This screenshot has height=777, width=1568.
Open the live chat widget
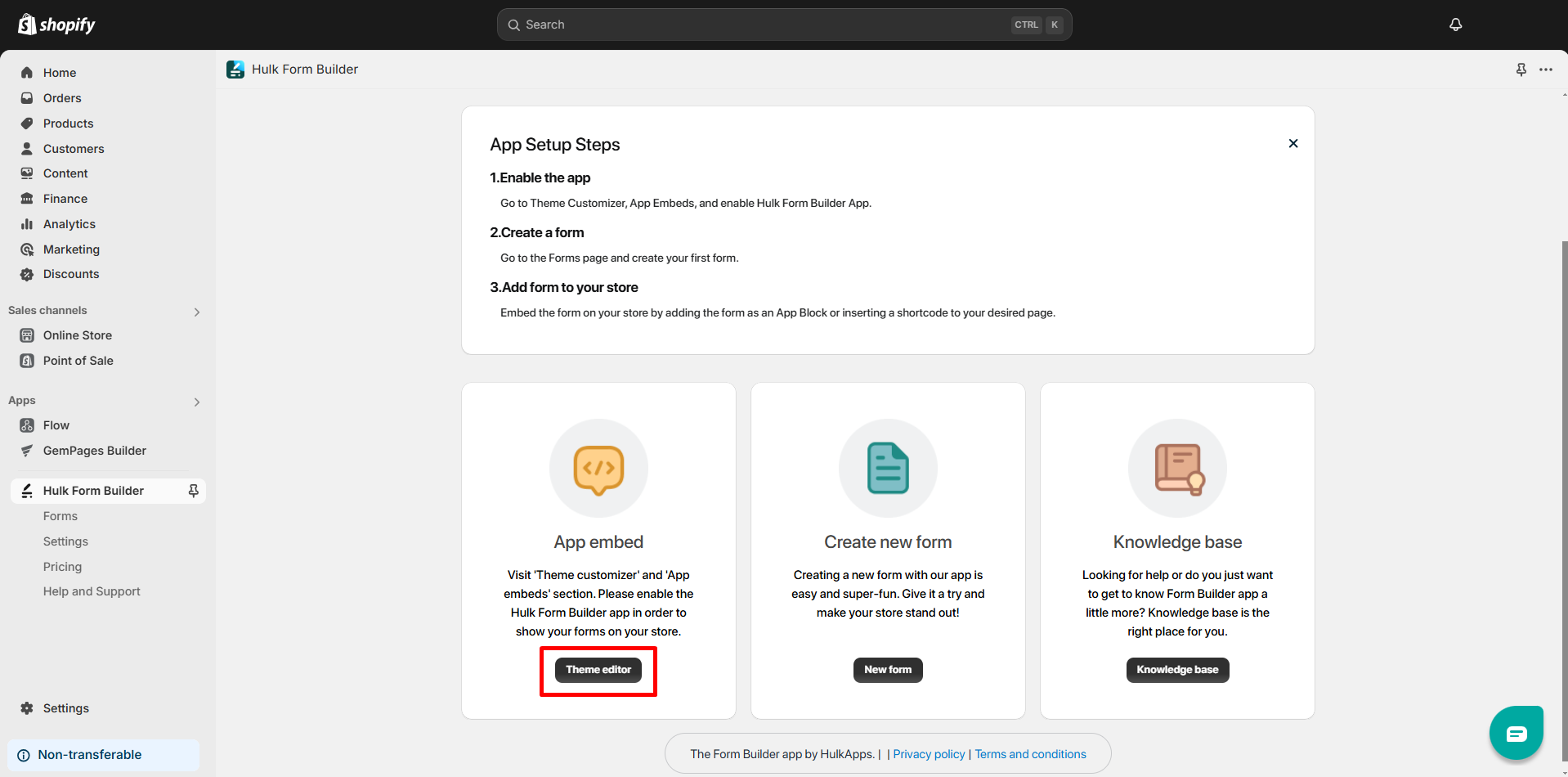tap(1516, 733)
